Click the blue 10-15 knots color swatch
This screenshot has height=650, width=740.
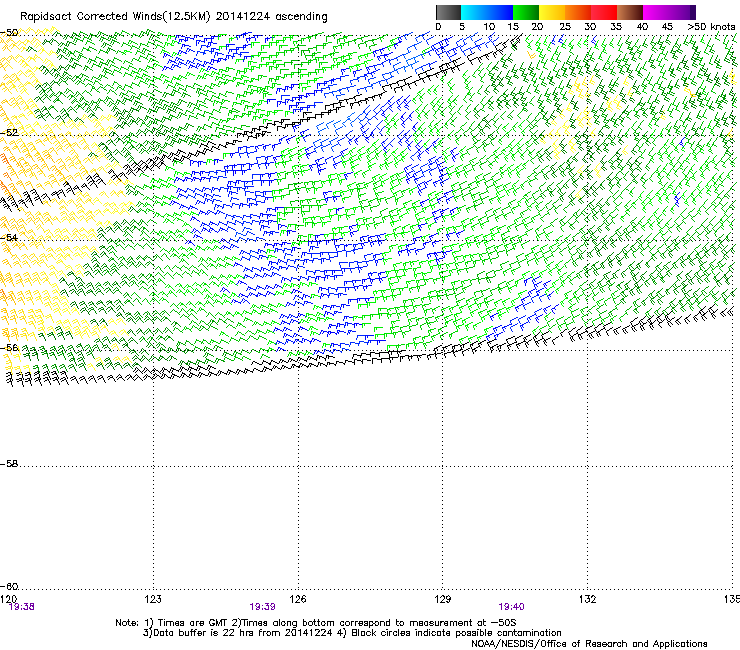point(500,12)
